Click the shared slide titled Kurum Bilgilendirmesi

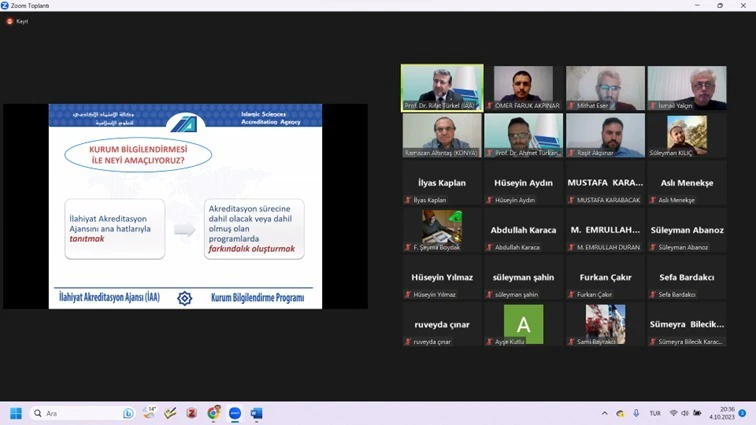tap(185, 205)
